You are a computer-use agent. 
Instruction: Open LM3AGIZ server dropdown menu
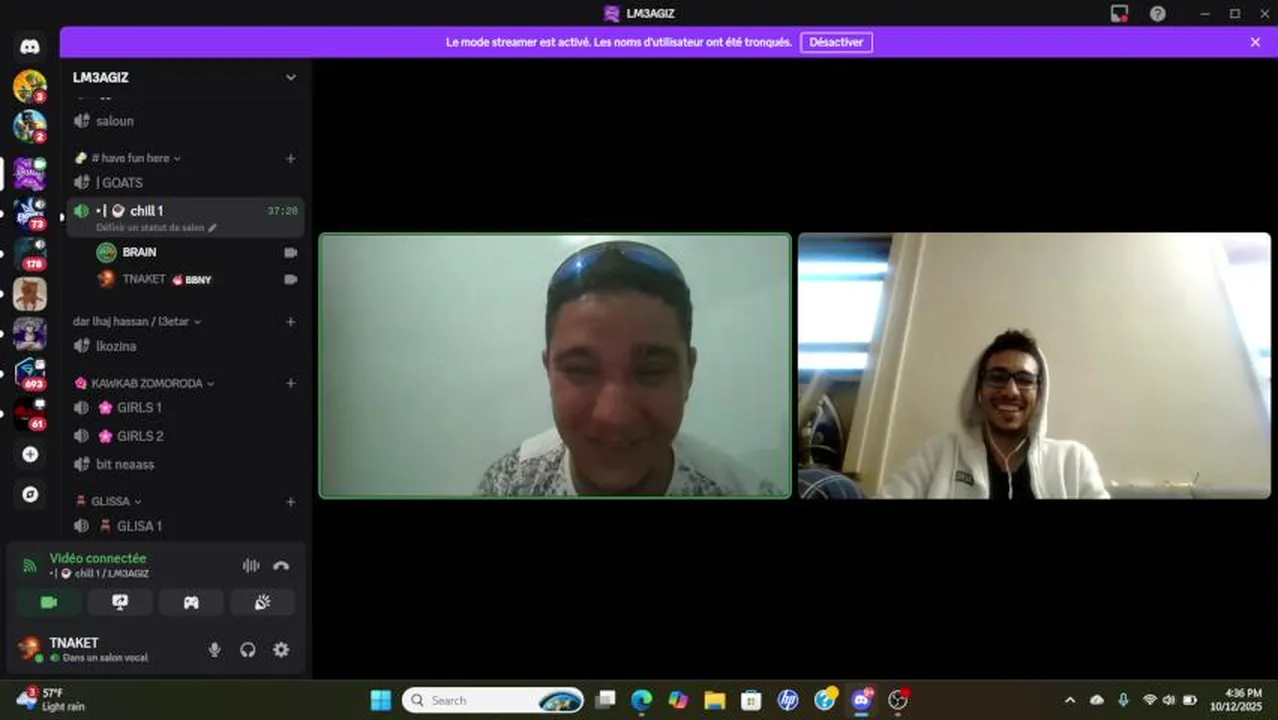pos(291,77)
